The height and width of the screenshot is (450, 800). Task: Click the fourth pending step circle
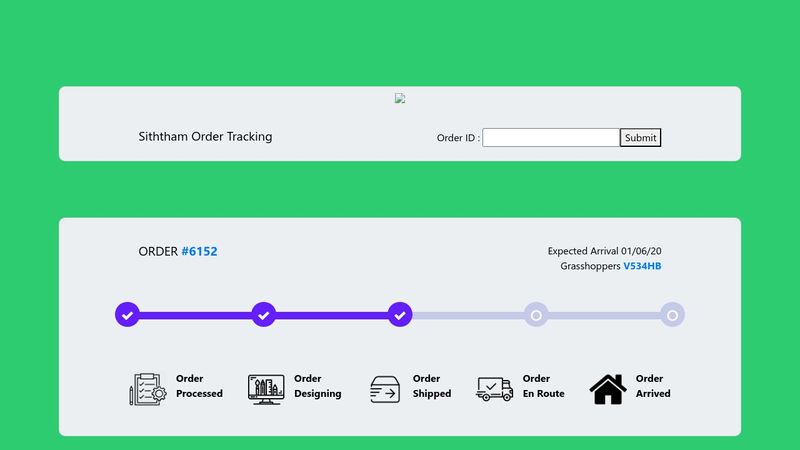pos(536,315)
